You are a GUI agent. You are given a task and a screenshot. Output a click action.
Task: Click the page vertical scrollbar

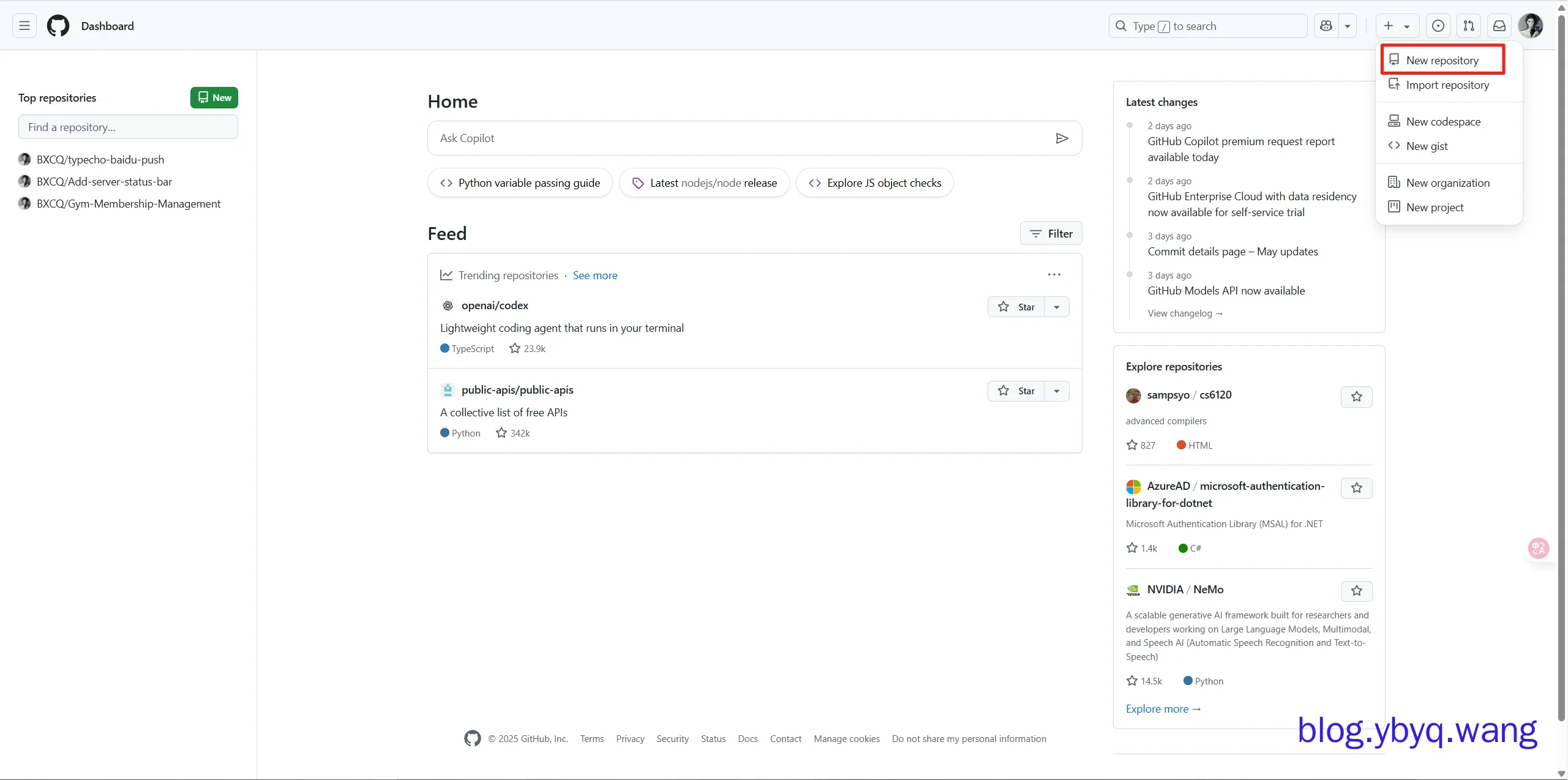[x=1562, y=367]
